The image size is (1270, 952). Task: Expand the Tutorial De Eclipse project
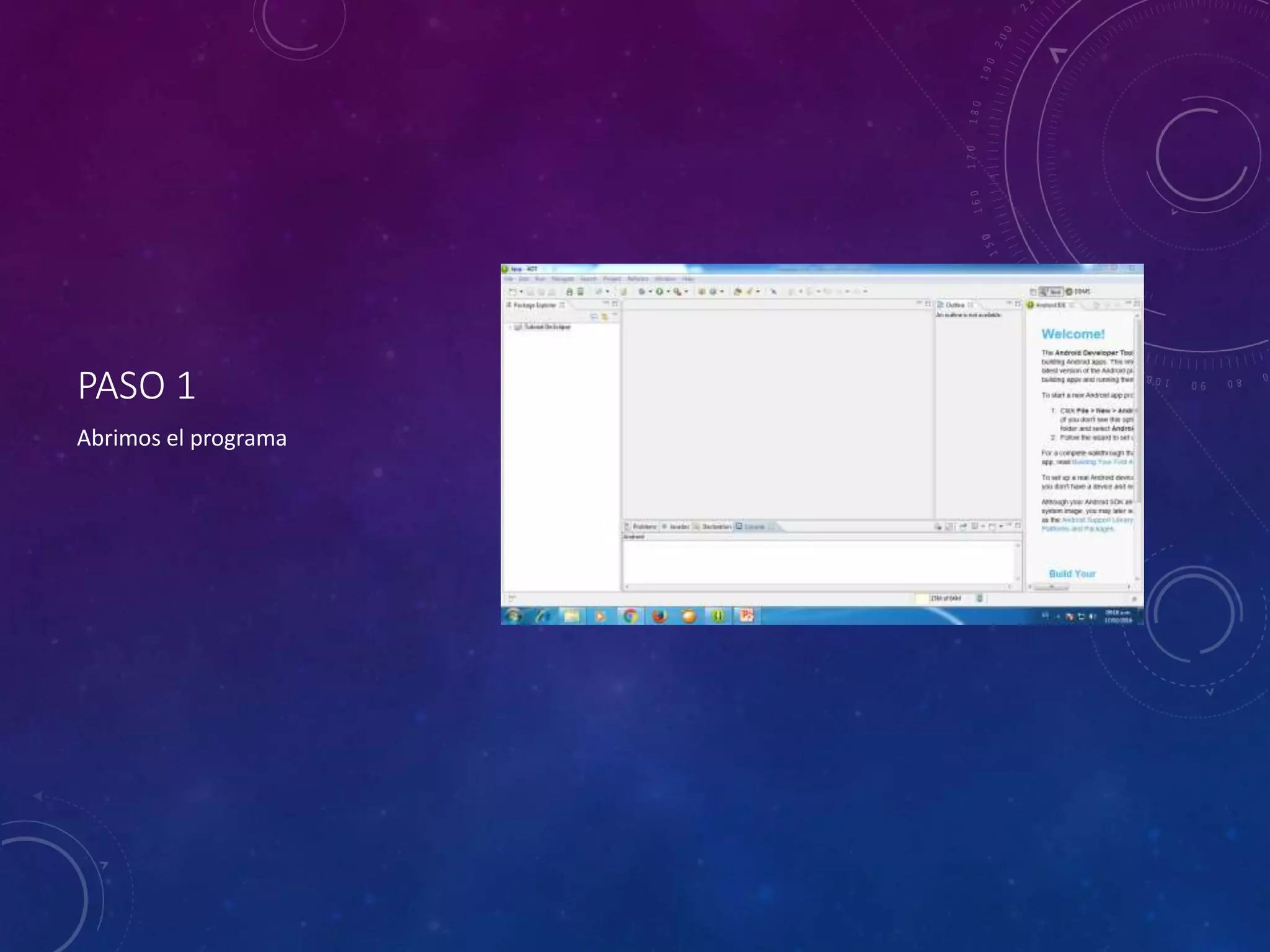510,327
